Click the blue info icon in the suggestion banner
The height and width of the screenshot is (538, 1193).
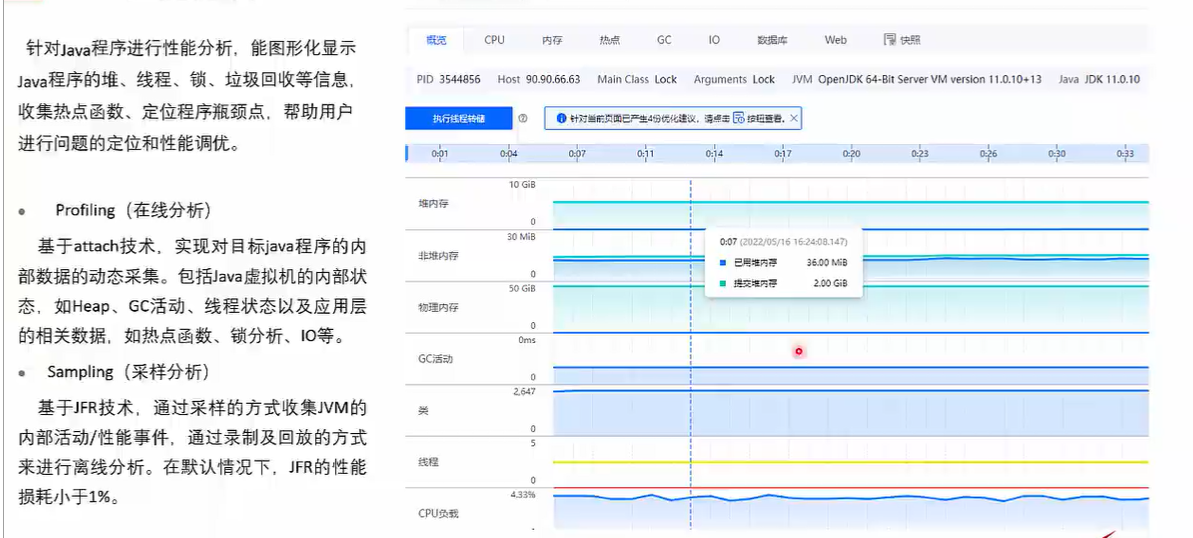tap(561, 119)
